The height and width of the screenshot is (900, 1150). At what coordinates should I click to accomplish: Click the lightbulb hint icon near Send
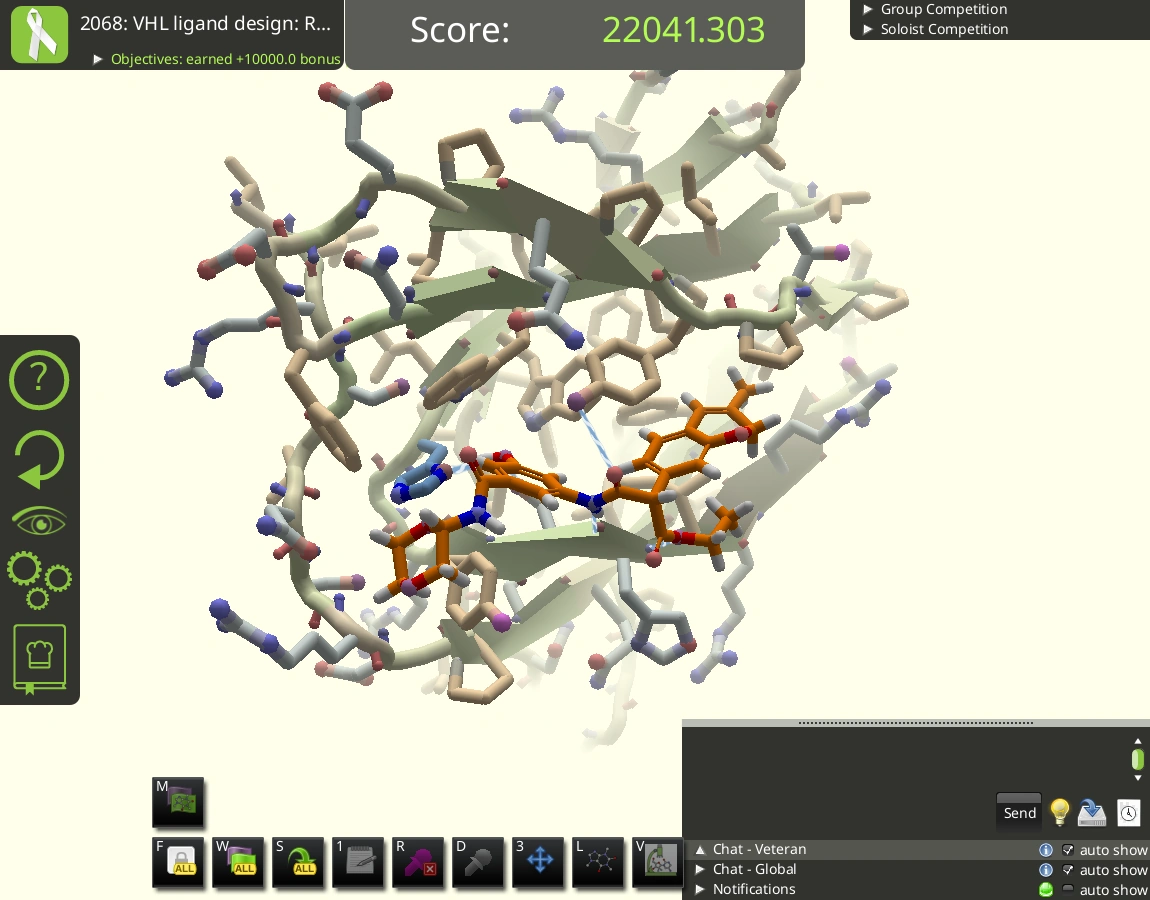[x=1059, y=812]
